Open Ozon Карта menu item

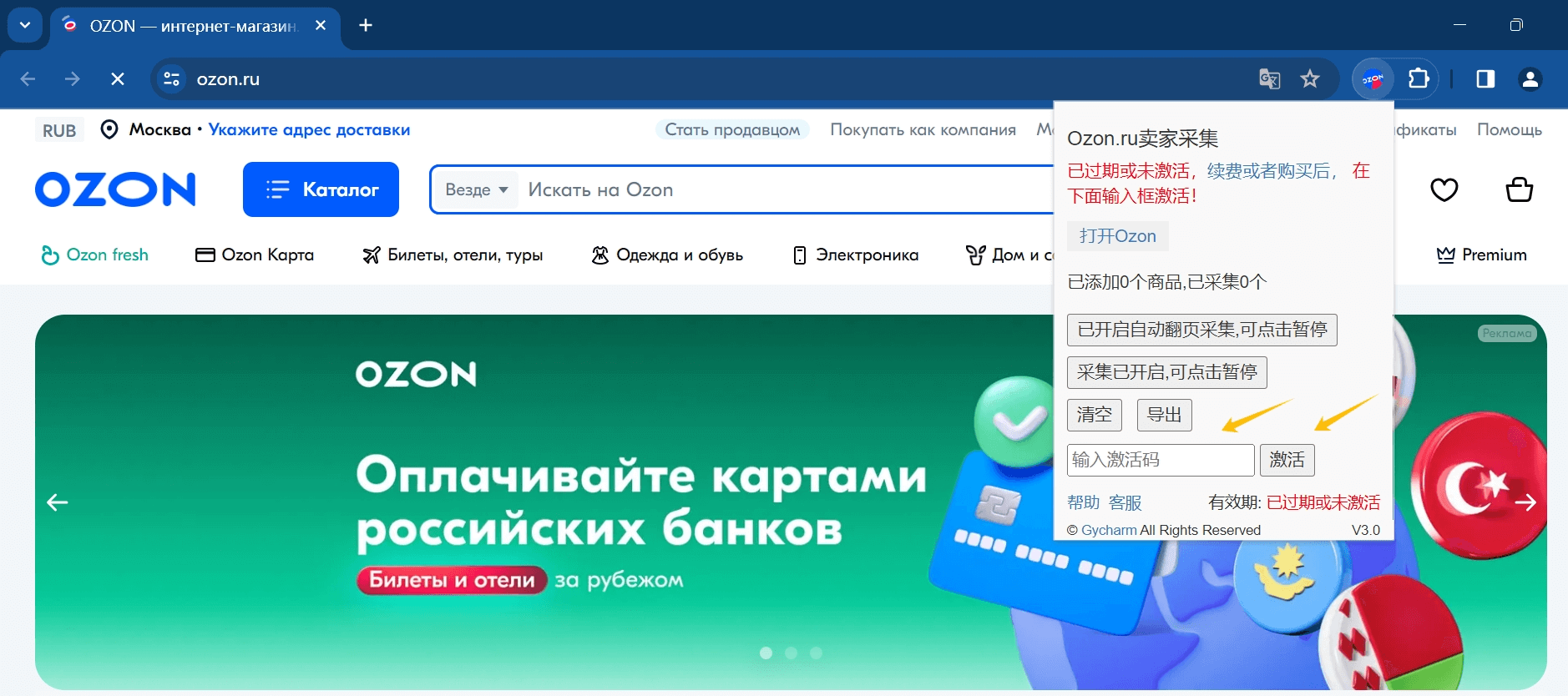point(255,255)
